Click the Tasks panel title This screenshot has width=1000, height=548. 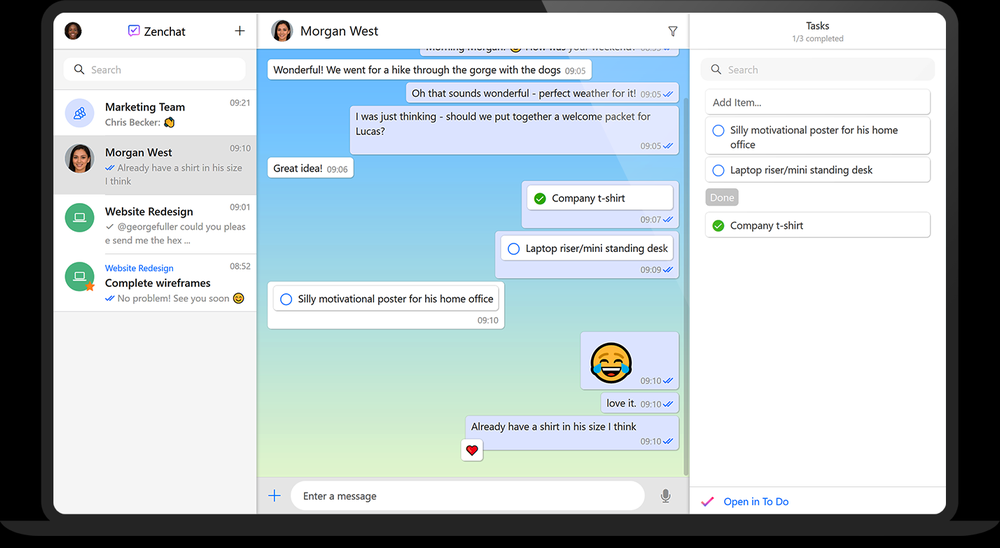click(817, 26)
